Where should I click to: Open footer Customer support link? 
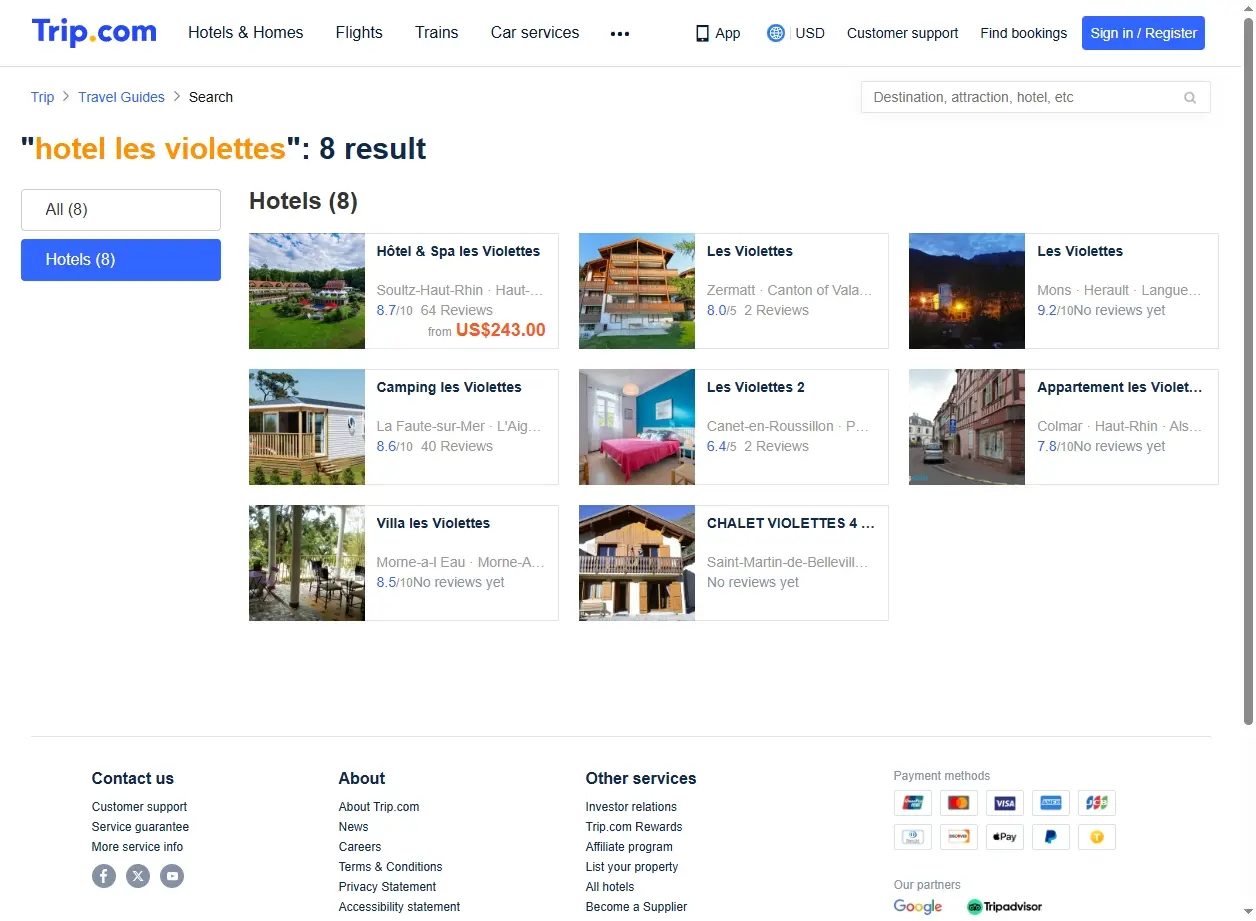[139, 807]
